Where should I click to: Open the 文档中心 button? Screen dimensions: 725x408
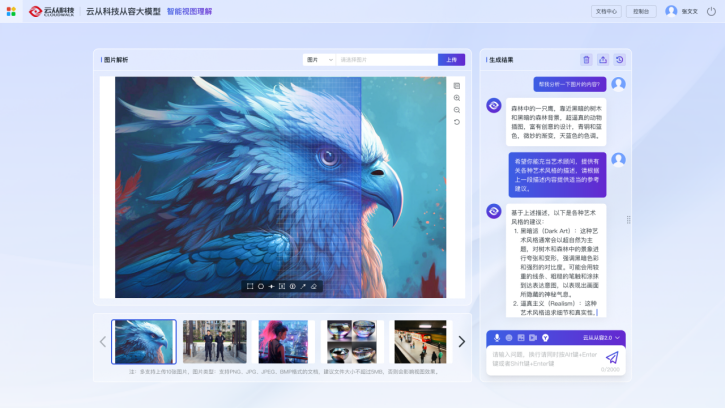[606, 12]
